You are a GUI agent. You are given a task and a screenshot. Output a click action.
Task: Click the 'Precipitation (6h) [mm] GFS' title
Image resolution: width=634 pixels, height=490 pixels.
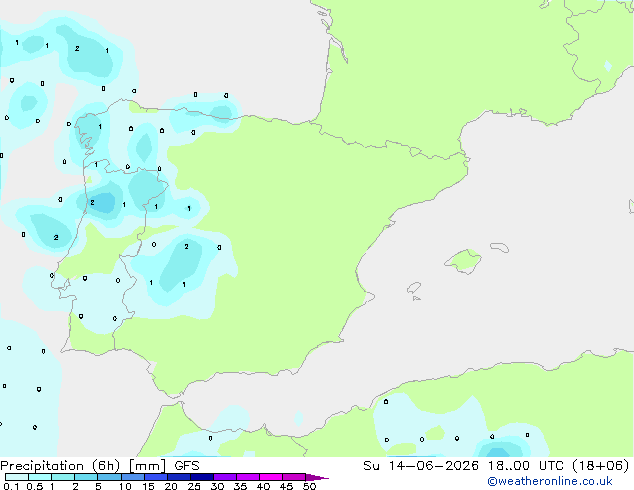[x=100, y=466]
